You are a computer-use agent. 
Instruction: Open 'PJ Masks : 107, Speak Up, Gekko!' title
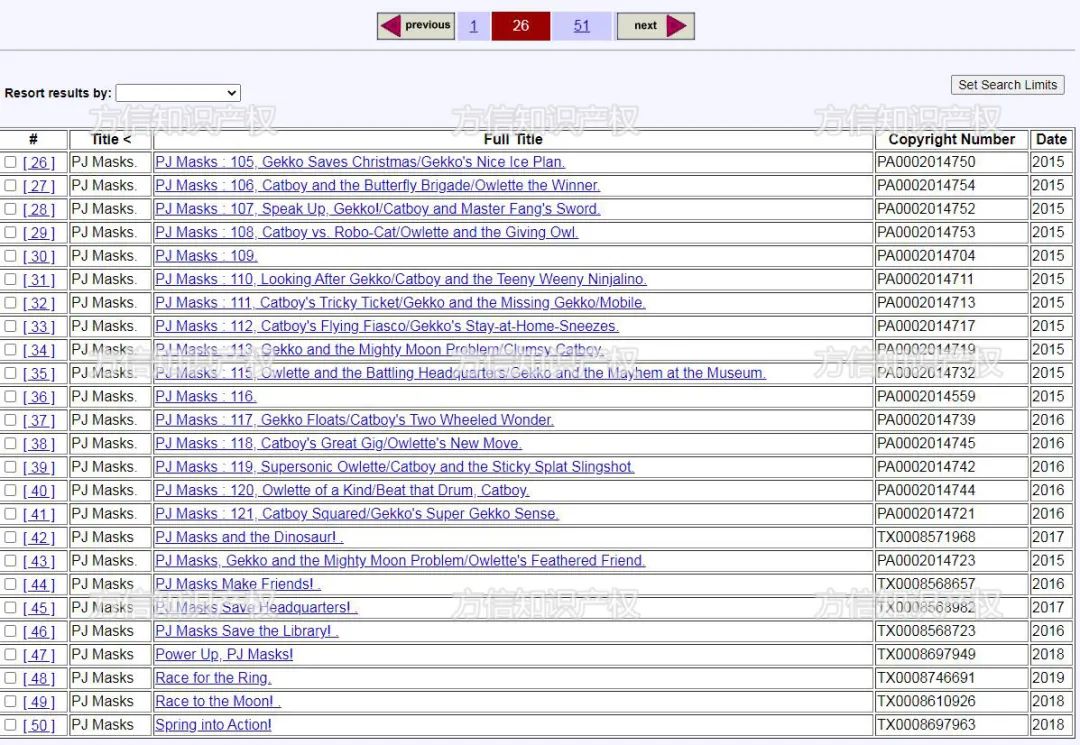(377, 209)
